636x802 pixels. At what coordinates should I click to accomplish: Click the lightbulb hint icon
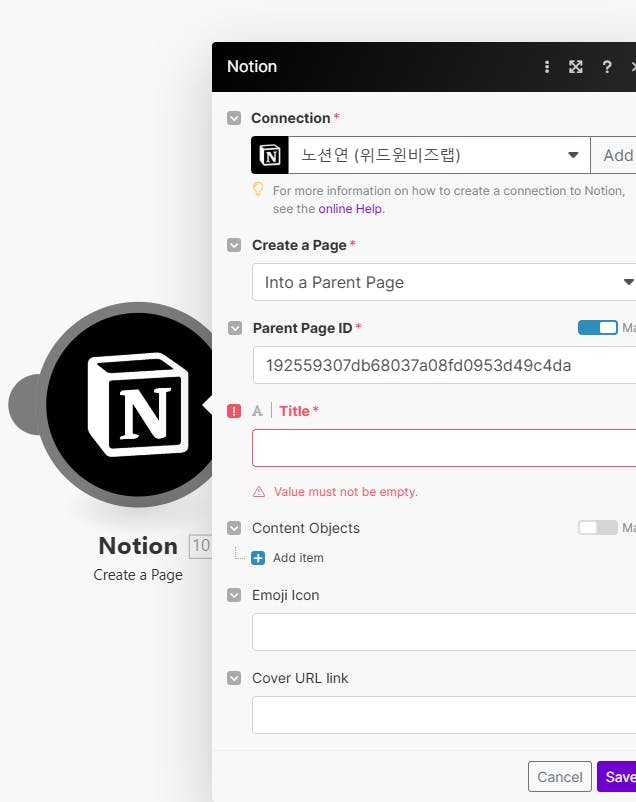[x=258, y=189]
